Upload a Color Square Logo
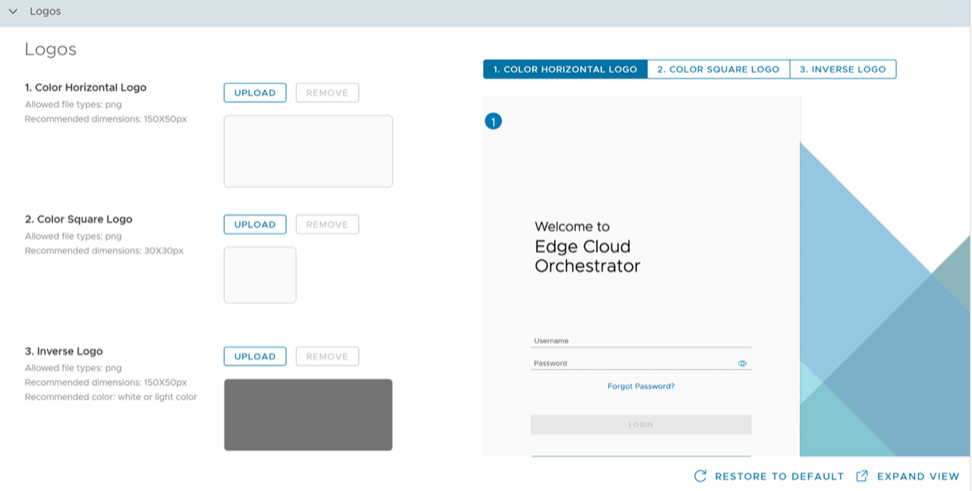Image resolution: width=972 pixels, height=491 pixels. (254, 225)
